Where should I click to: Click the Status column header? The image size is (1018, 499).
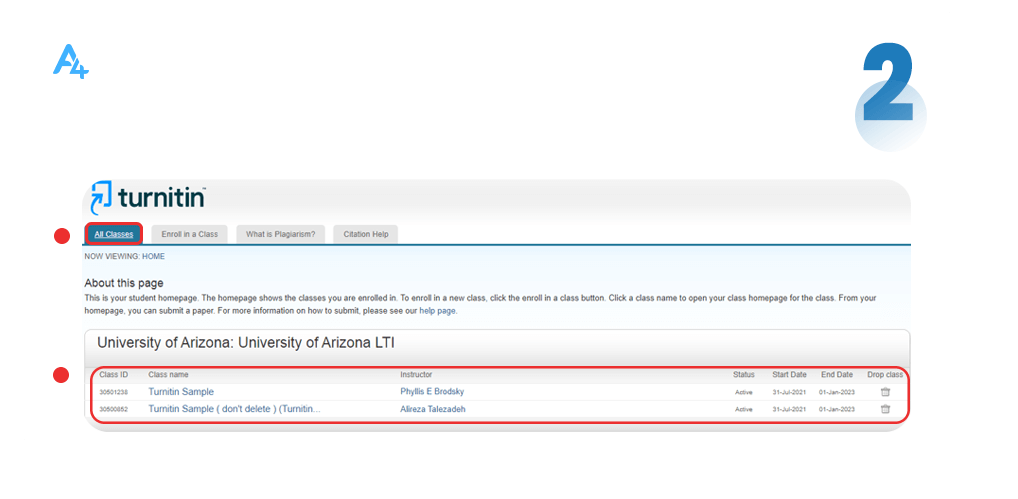(x=744, y=374)
